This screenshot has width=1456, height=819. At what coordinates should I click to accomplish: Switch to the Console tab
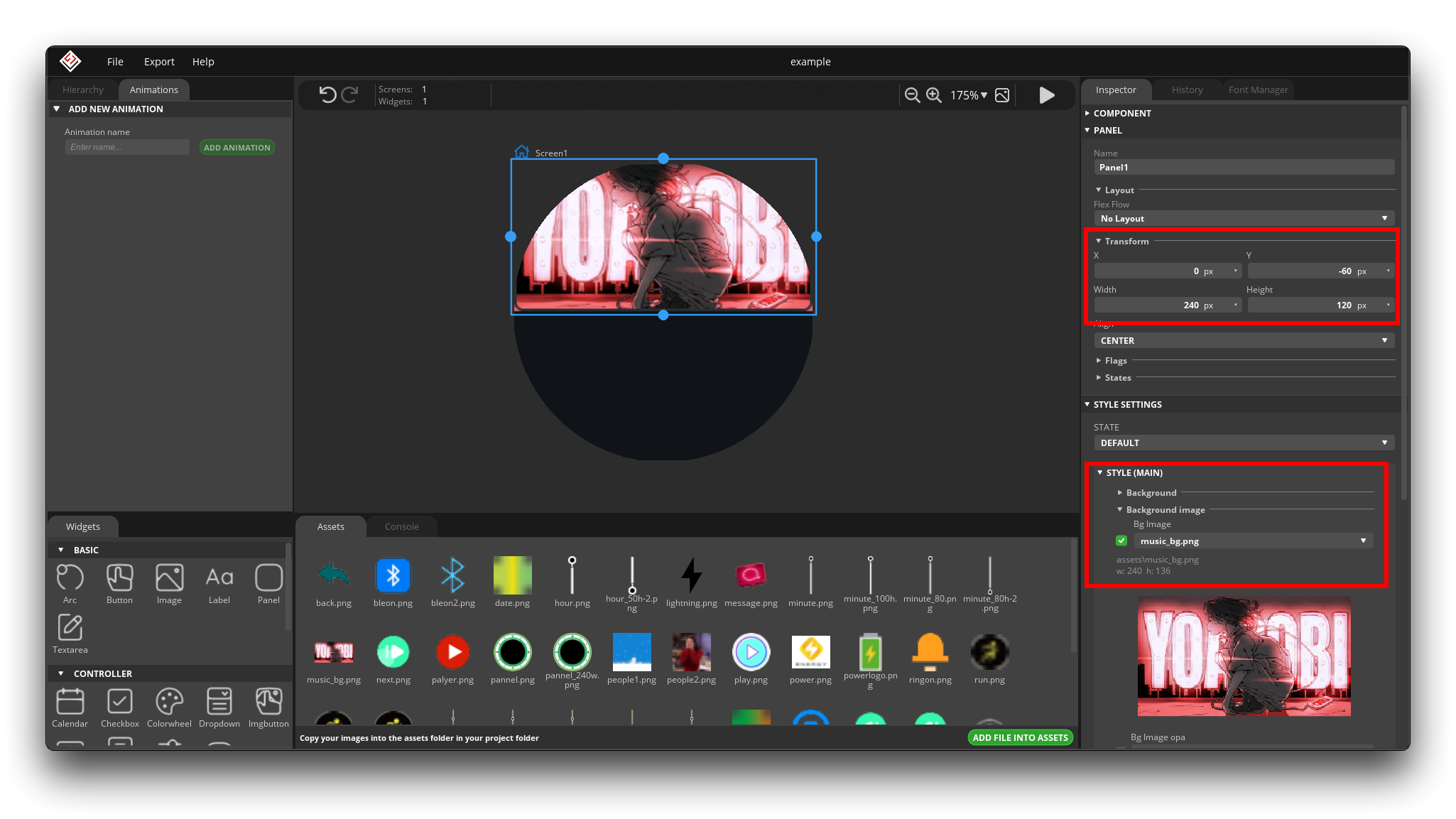(x=401, y=526)
